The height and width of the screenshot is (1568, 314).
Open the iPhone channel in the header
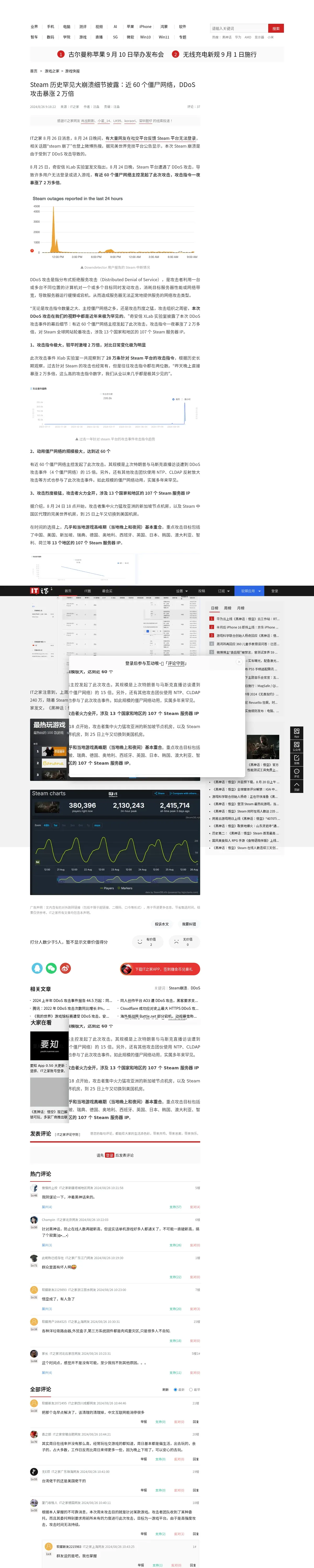pyautogui.click(x=145, y=27)
